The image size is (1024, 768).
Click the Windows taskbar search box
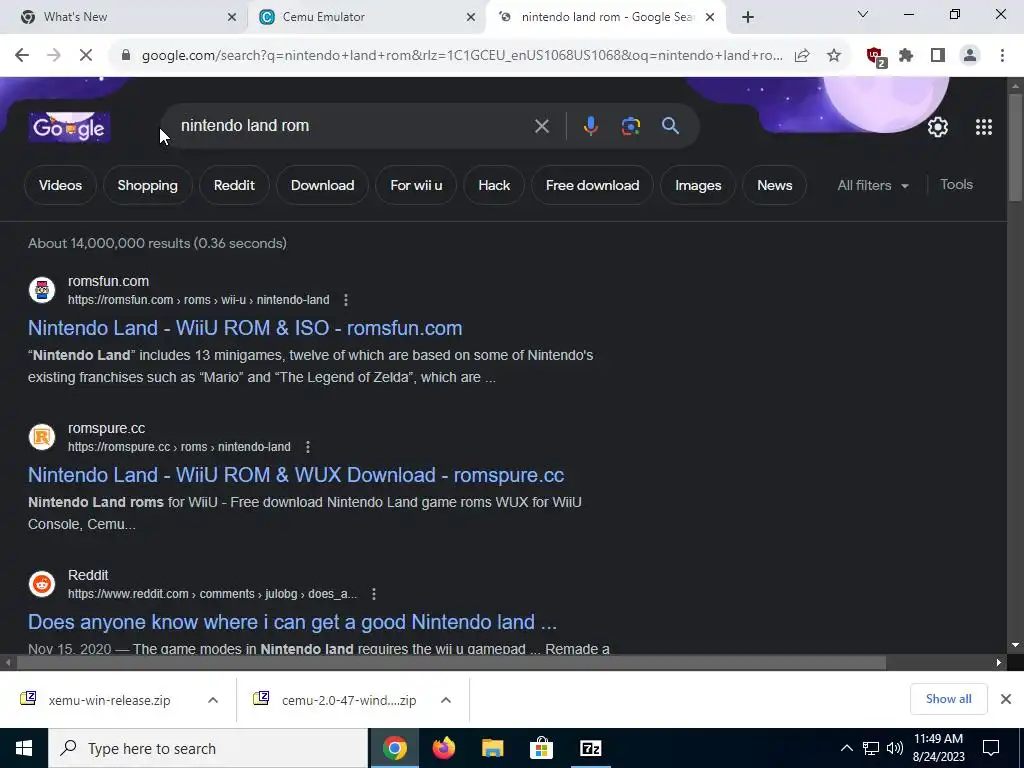(208, 748)
